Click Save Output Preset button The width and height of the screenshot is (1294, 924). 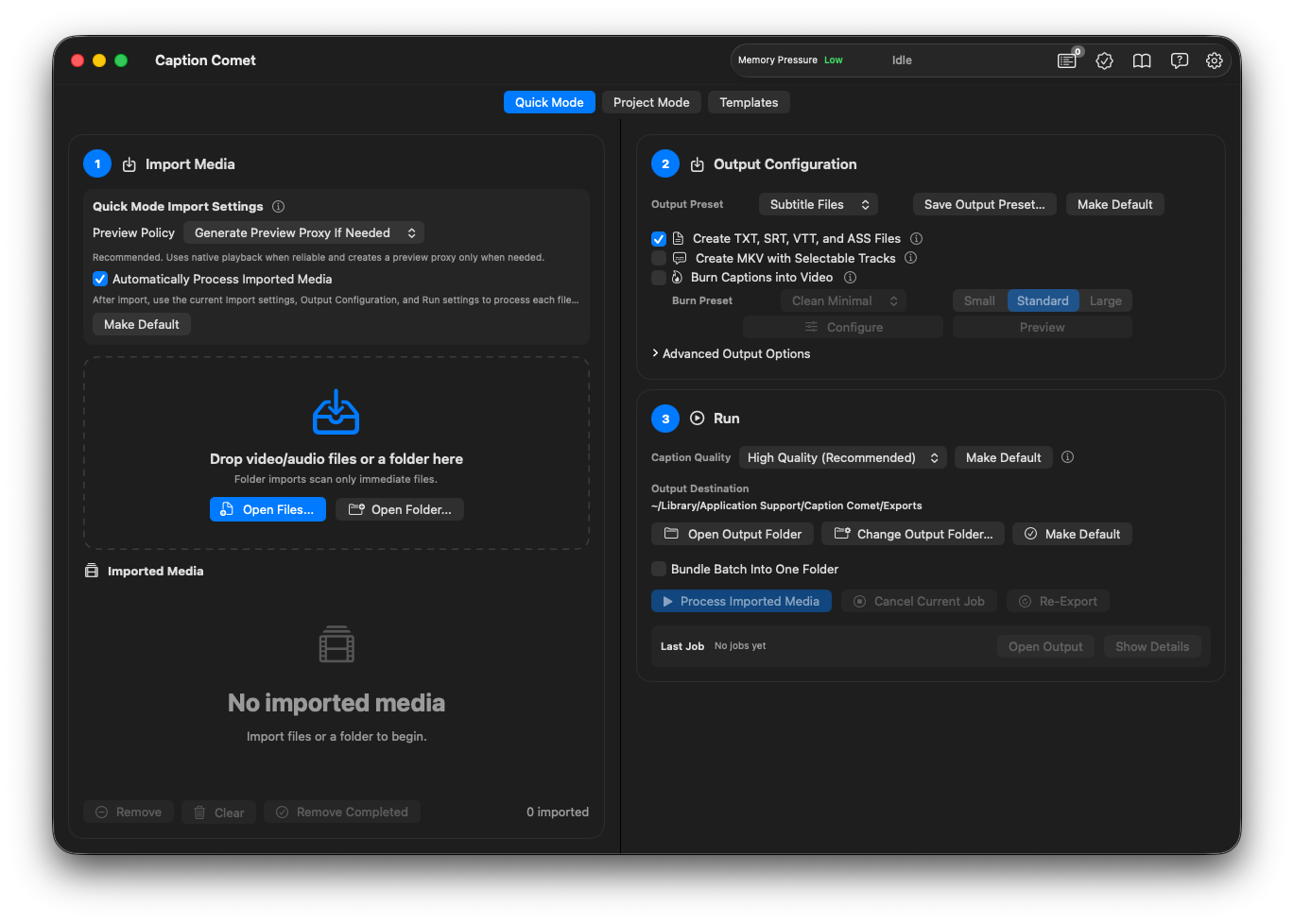985,204
